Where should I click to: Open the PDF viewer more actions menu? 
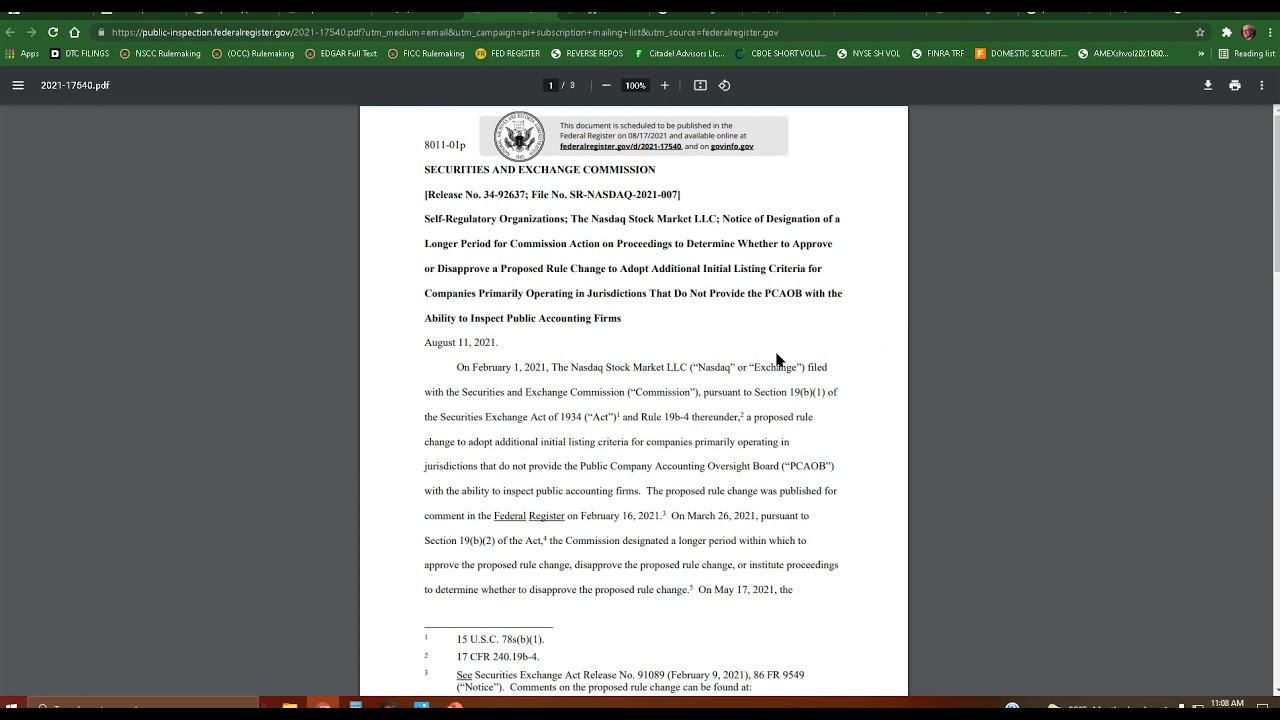pos(1262,85)
